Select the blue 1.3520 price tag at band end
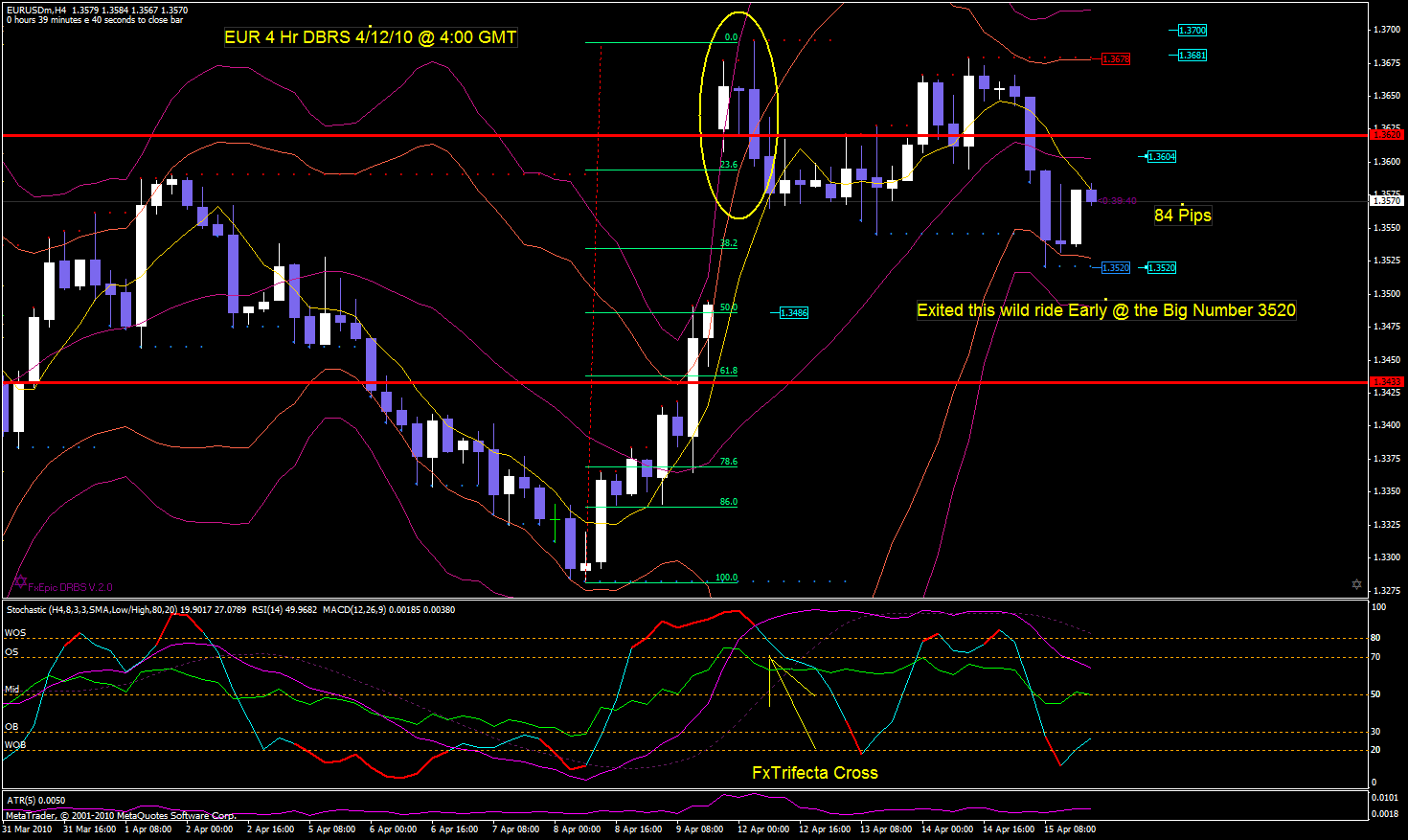The image size is (1408, 840). [1115, 268]
